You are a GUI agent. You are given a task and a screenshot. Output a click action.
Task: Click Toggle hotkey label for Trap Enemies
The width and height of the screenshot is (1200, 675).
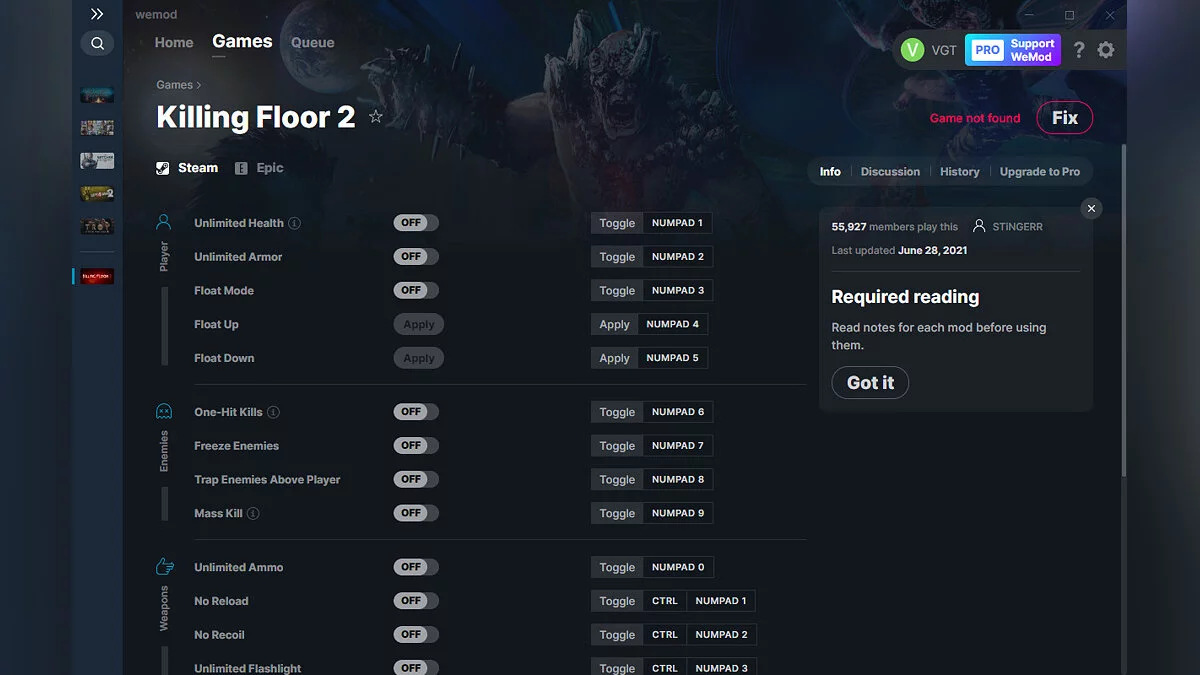click(617, 479)
